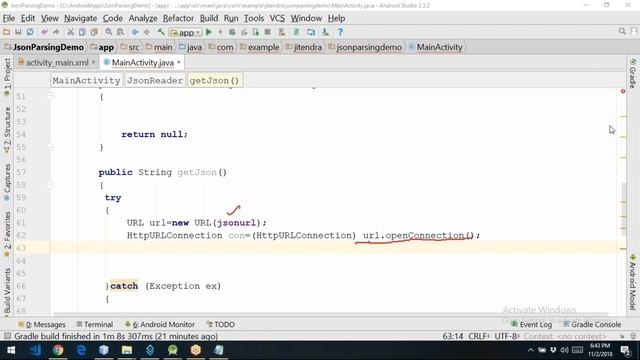
Task: Click the Debug app bug icon
Action: point(232,32)
